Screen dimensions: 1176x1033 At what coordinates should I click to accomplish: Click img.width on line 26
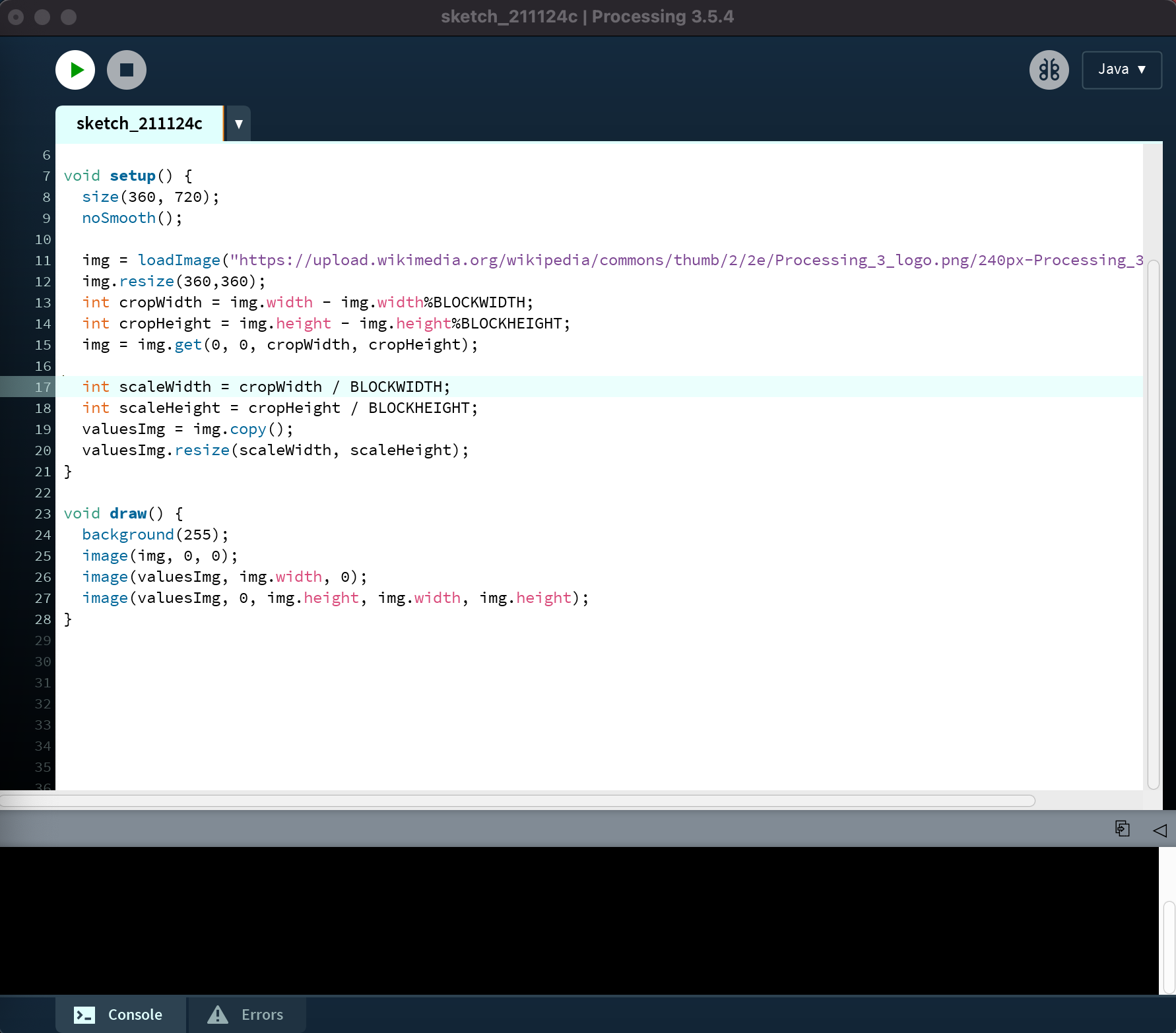click(x=280, y=577)
